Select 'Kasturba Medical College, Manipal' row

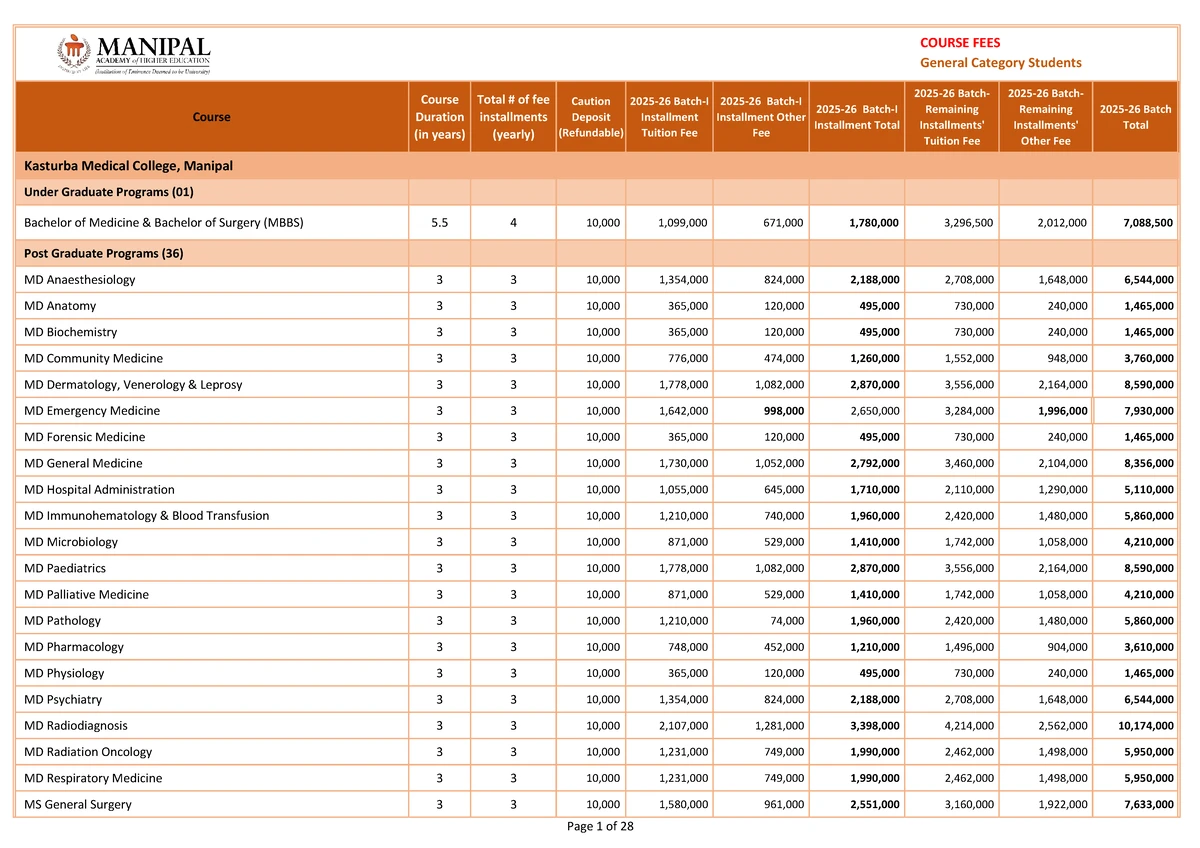point(597,165)
